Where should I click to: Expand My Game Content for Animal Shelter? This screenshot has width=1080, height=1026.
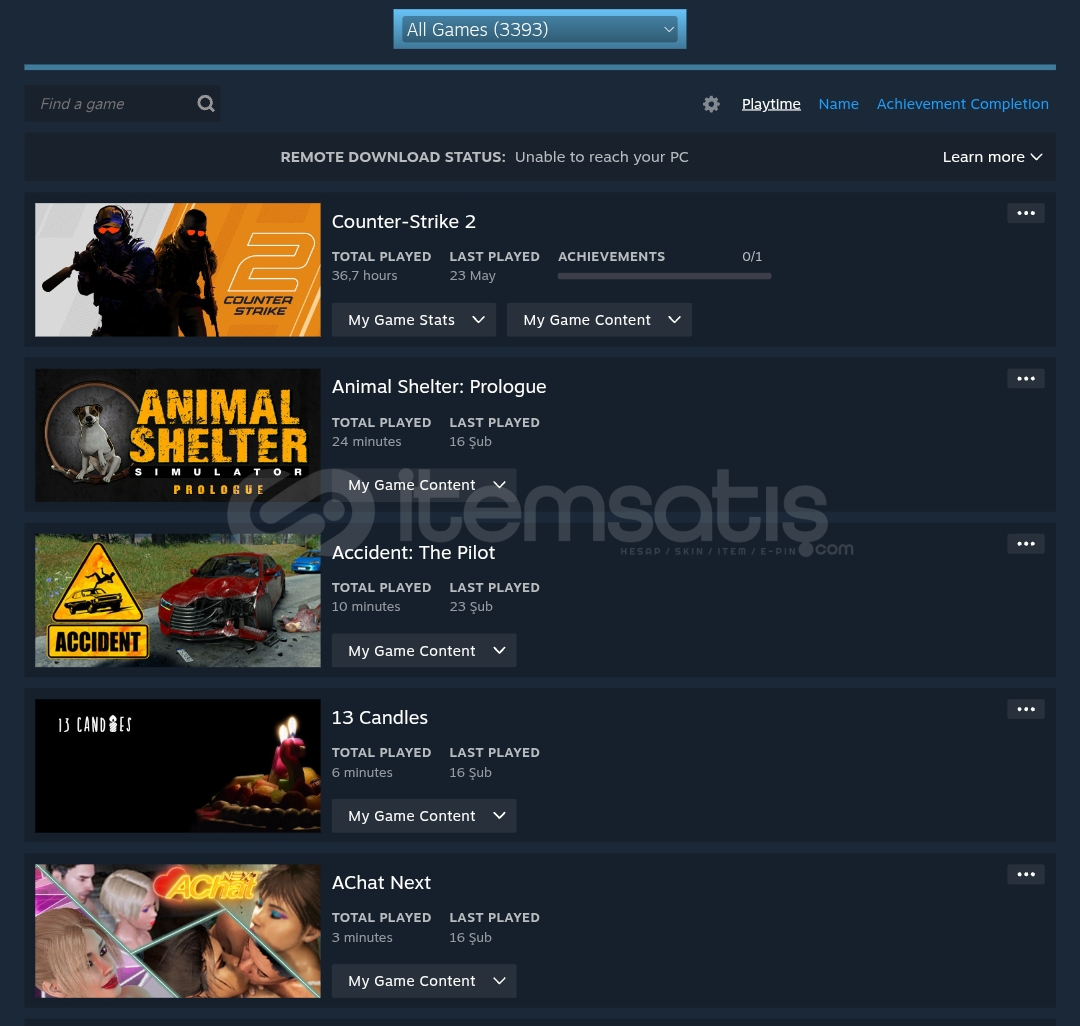424,485
